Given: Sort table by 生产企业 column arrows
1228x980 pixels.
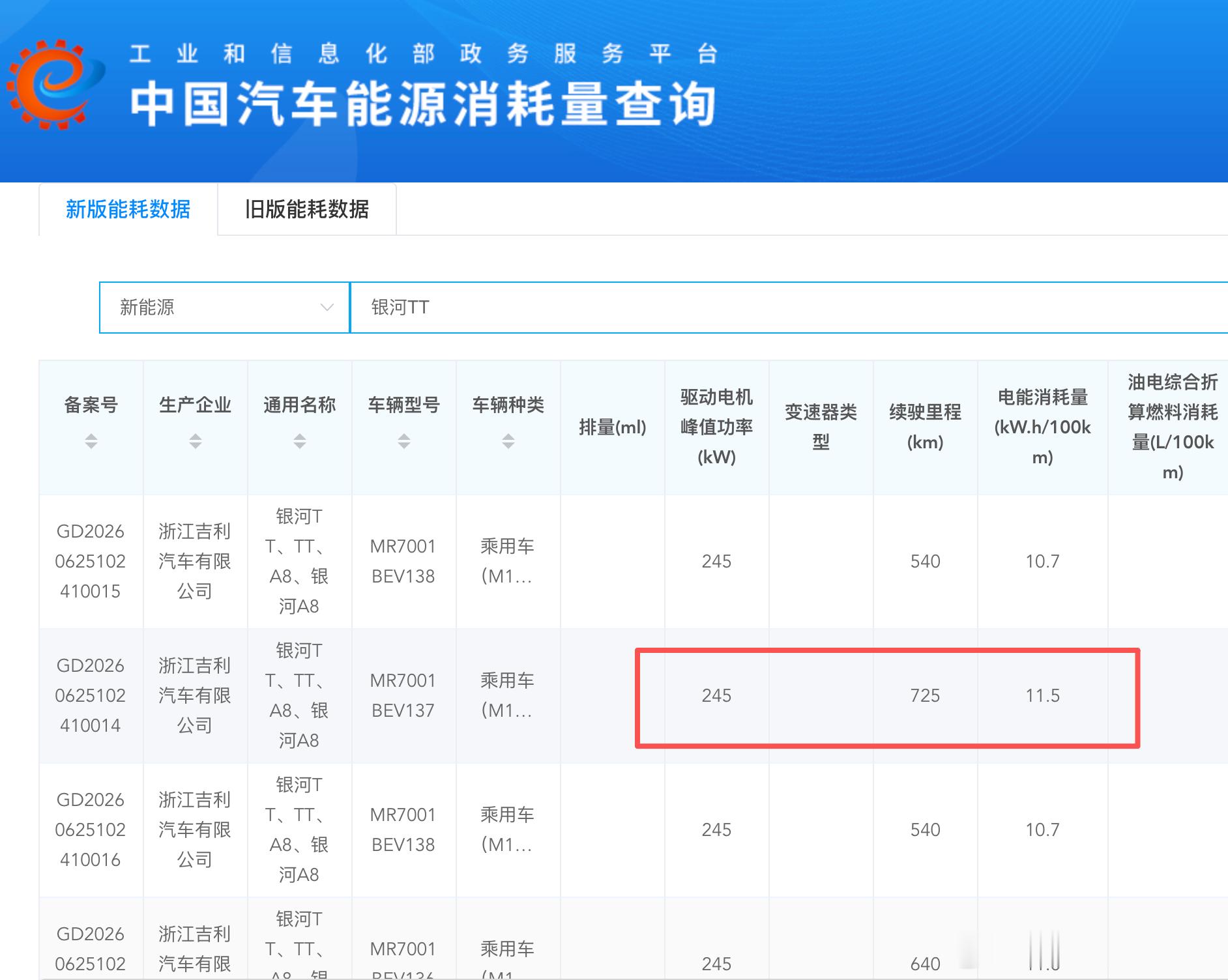Looking at the screenshot, I should click(196, 441).
